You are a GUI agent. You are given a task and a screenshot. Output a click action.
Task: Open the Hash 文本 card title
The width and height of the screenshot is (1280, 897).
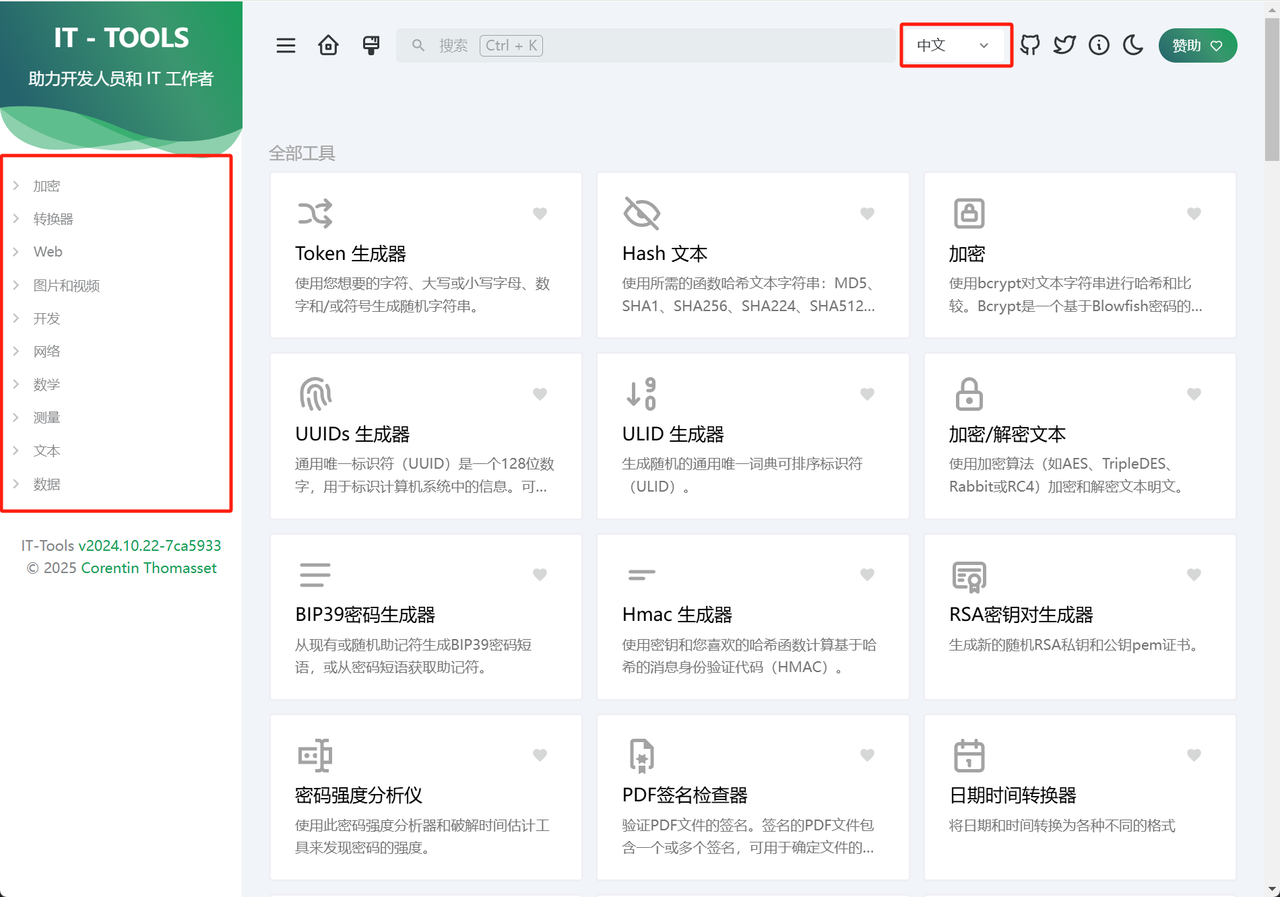pyautogui.click(x=665, y=254)
